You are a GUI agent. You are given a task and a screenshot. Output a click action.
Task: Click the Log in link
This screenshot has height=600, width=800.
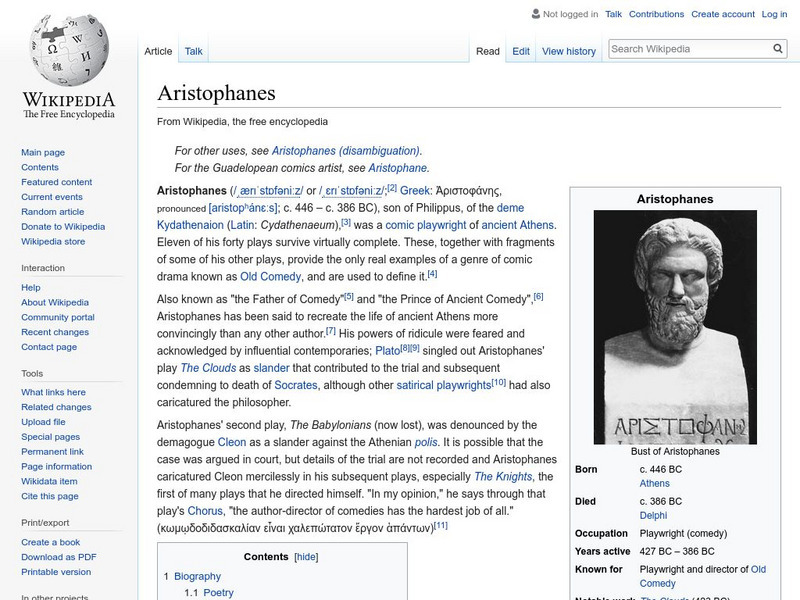point(774,14)
